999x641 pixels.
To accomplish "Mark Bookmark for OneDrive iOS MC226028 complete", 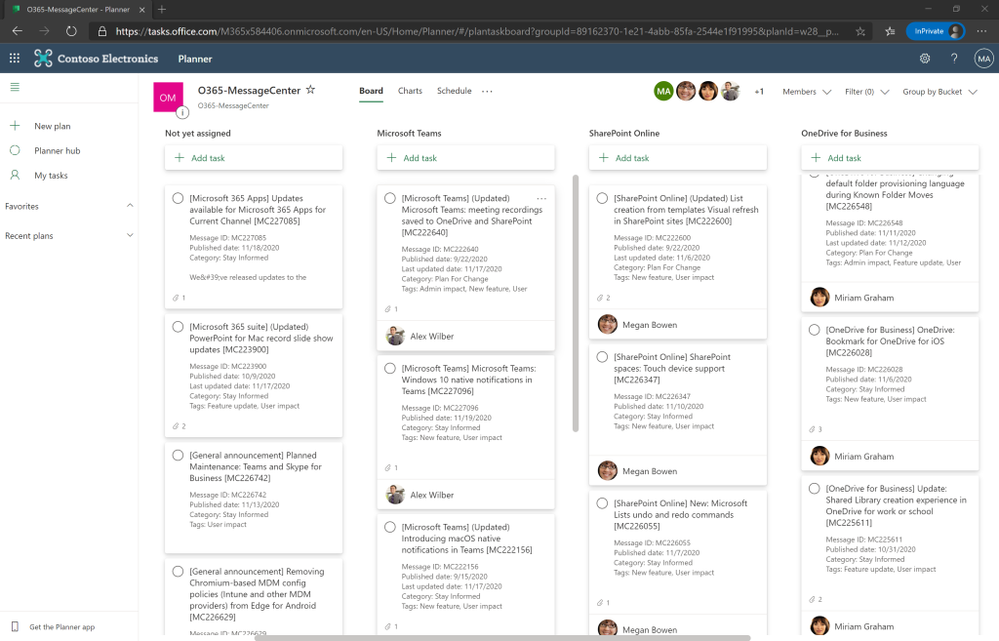I will pyautogui.click(x=814, y=330).
